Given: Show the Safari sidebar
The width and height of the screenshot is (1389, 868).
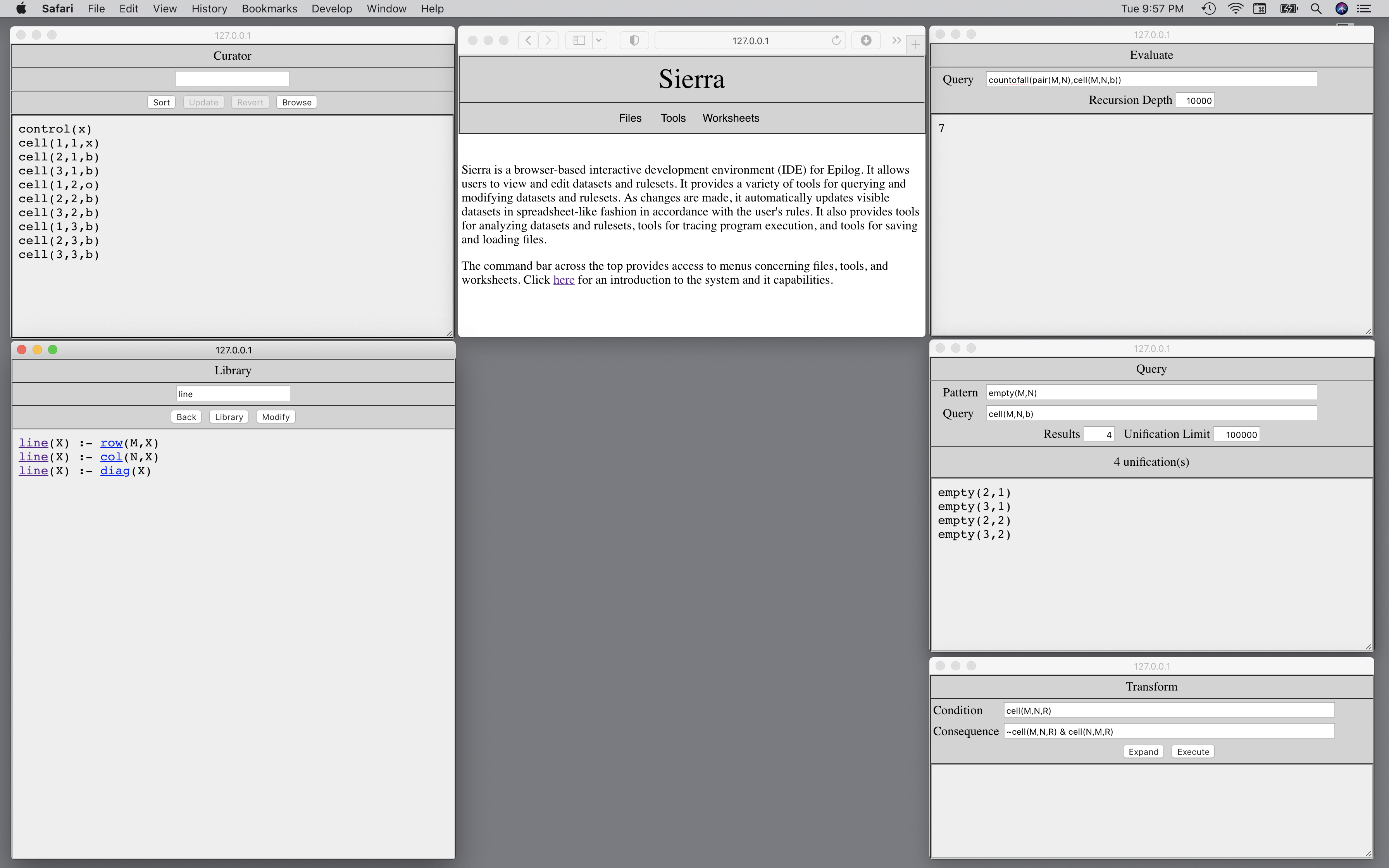Looking at the screenshot, I should click(579, 40).
